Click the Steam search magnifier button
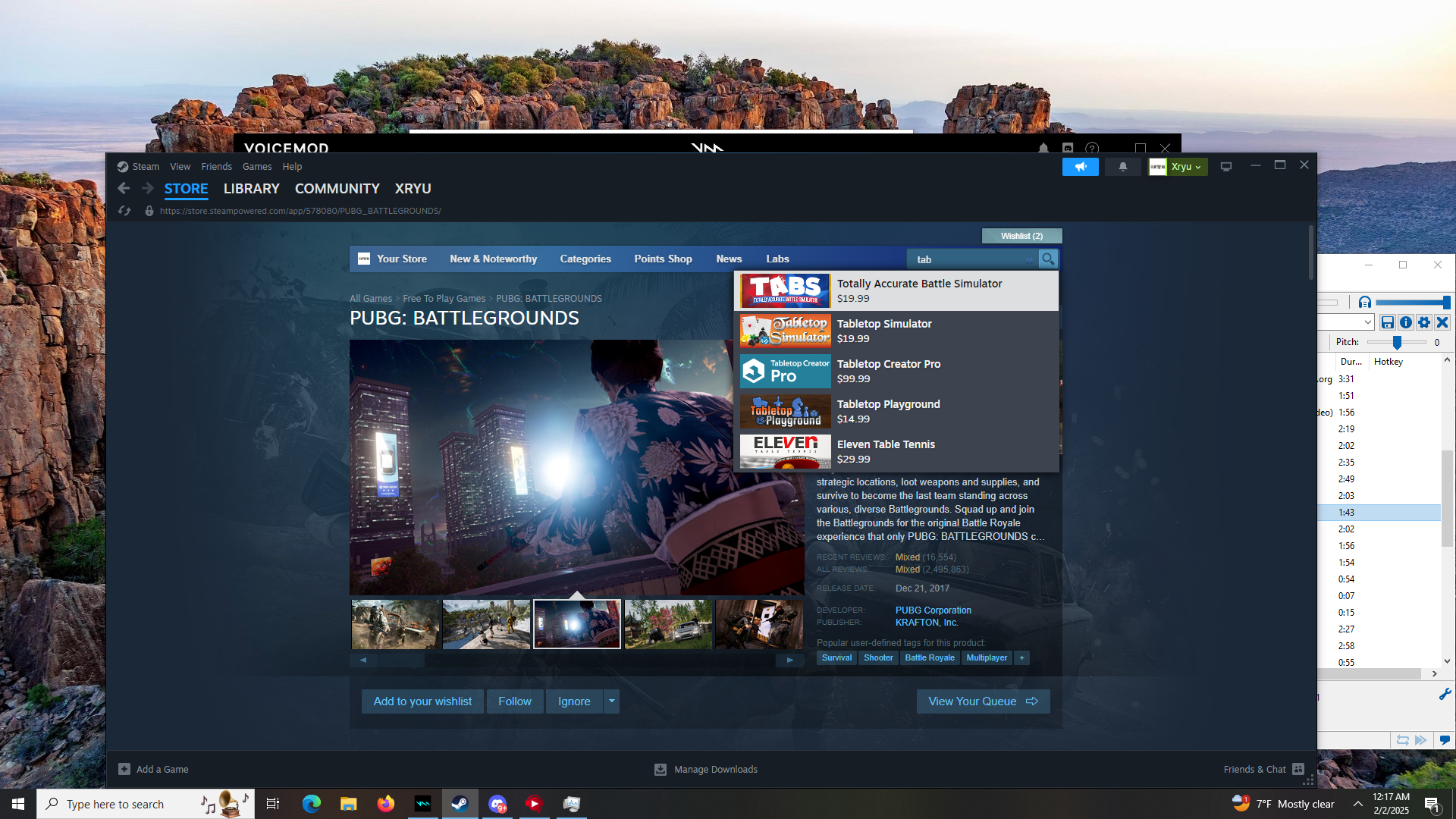The height and width of the screenshot is (819, 1456). [x=1047, y=259]
